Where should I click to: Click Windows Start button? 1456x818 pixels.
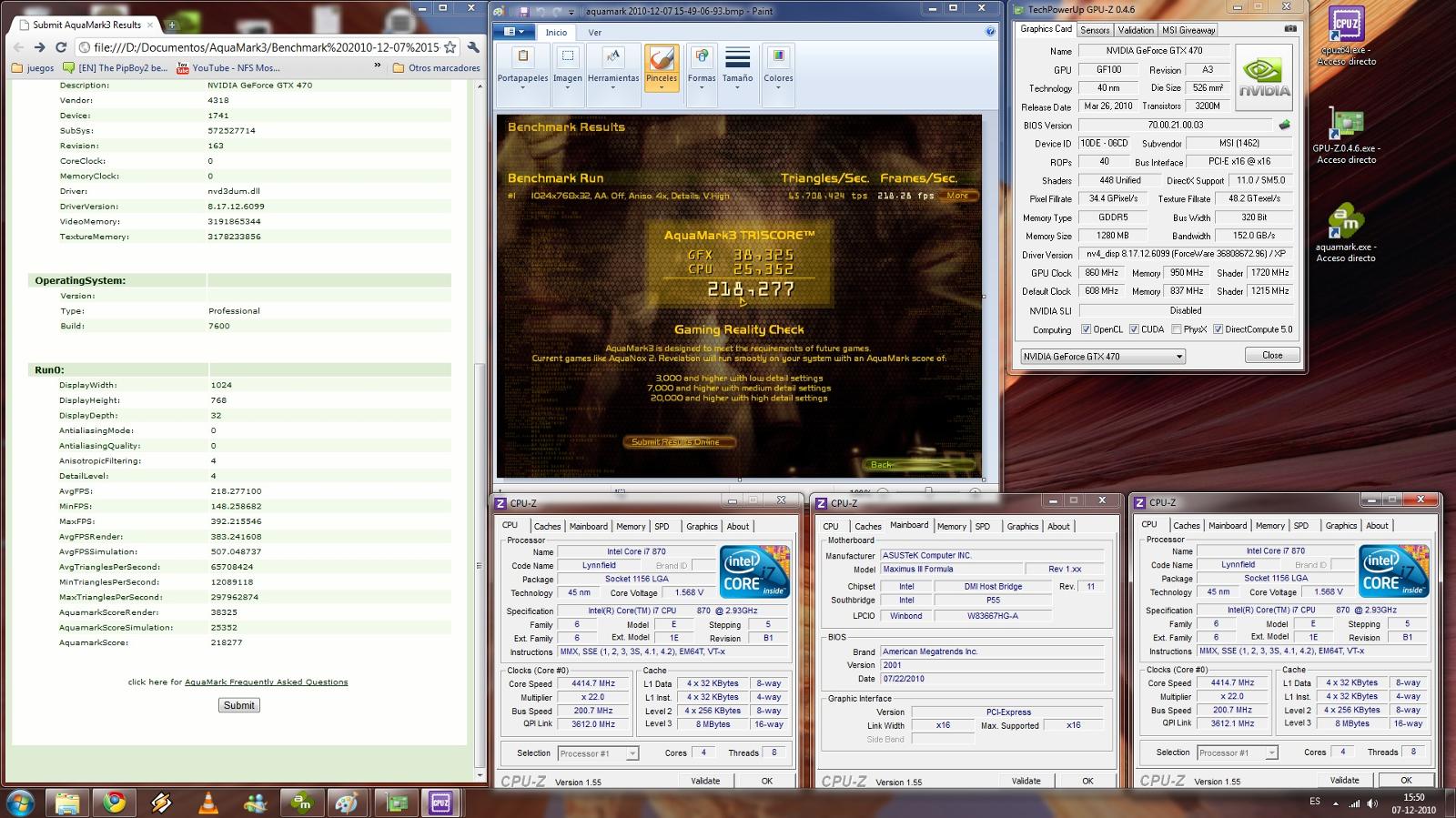(x=20, y=803)
